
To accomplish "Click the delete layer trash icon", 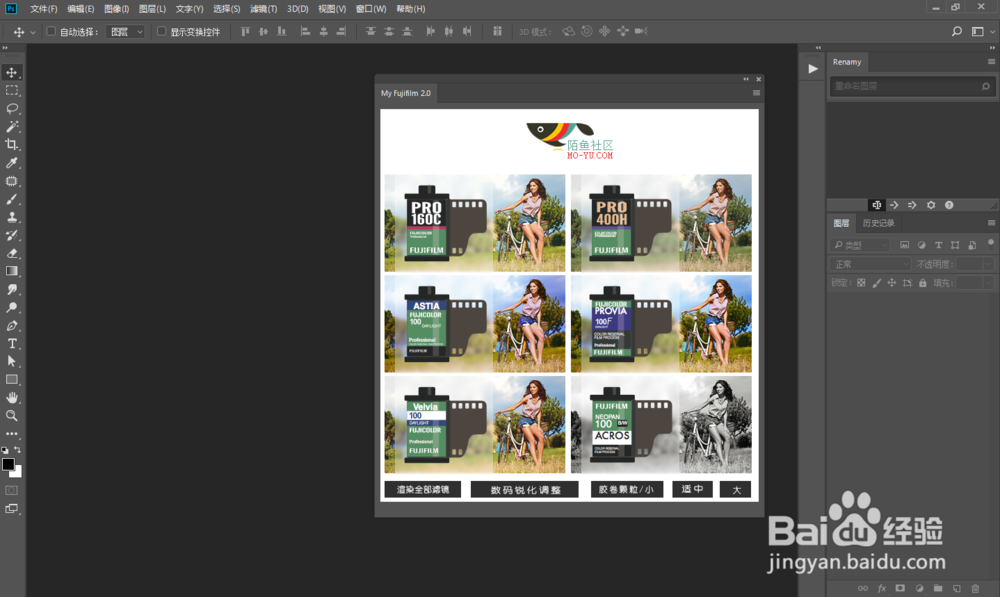I will pos(975,588).
